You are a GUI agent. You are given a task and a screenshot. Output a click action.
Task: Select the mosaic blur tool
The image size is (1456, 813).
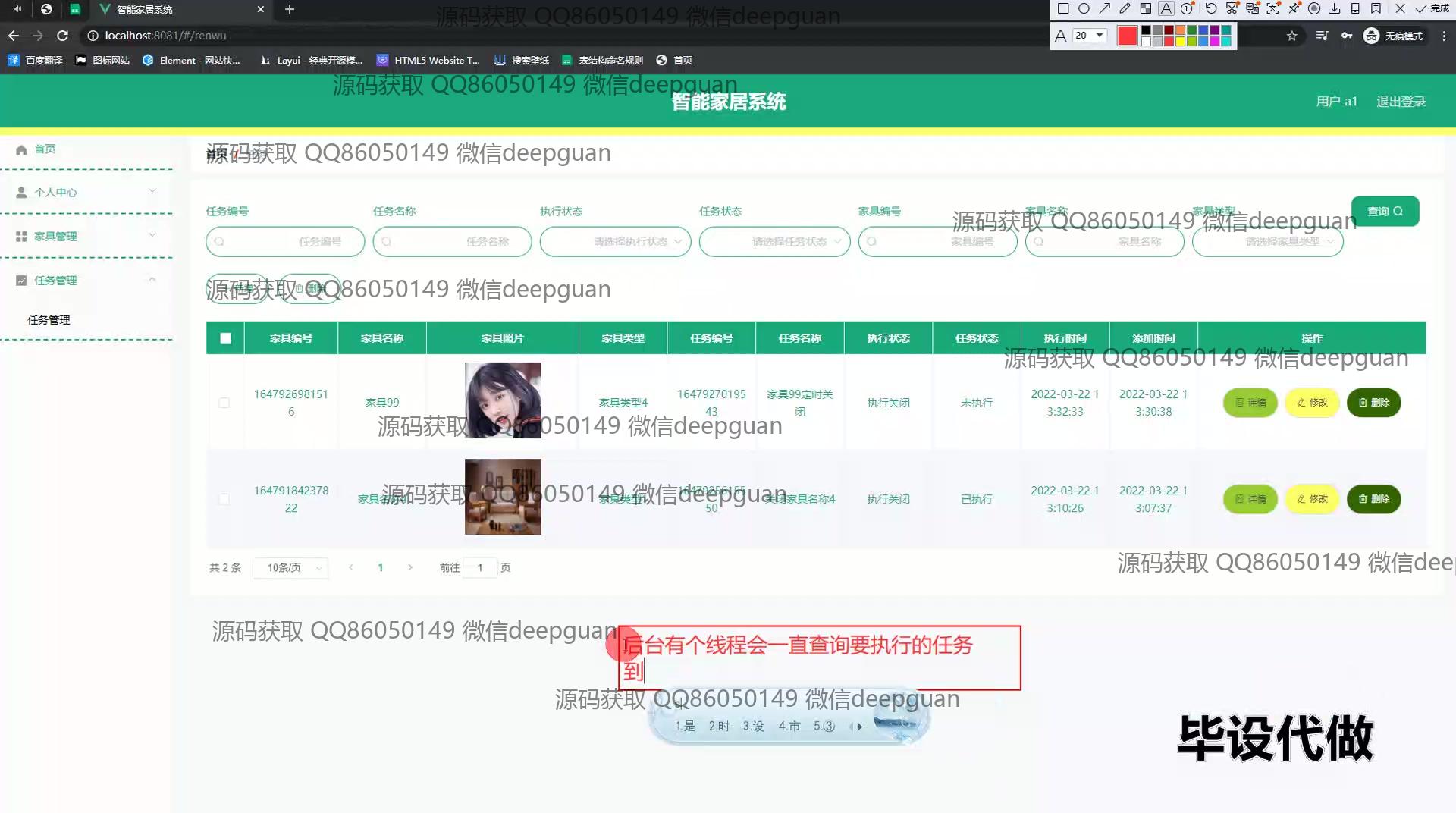[1146, 9]
